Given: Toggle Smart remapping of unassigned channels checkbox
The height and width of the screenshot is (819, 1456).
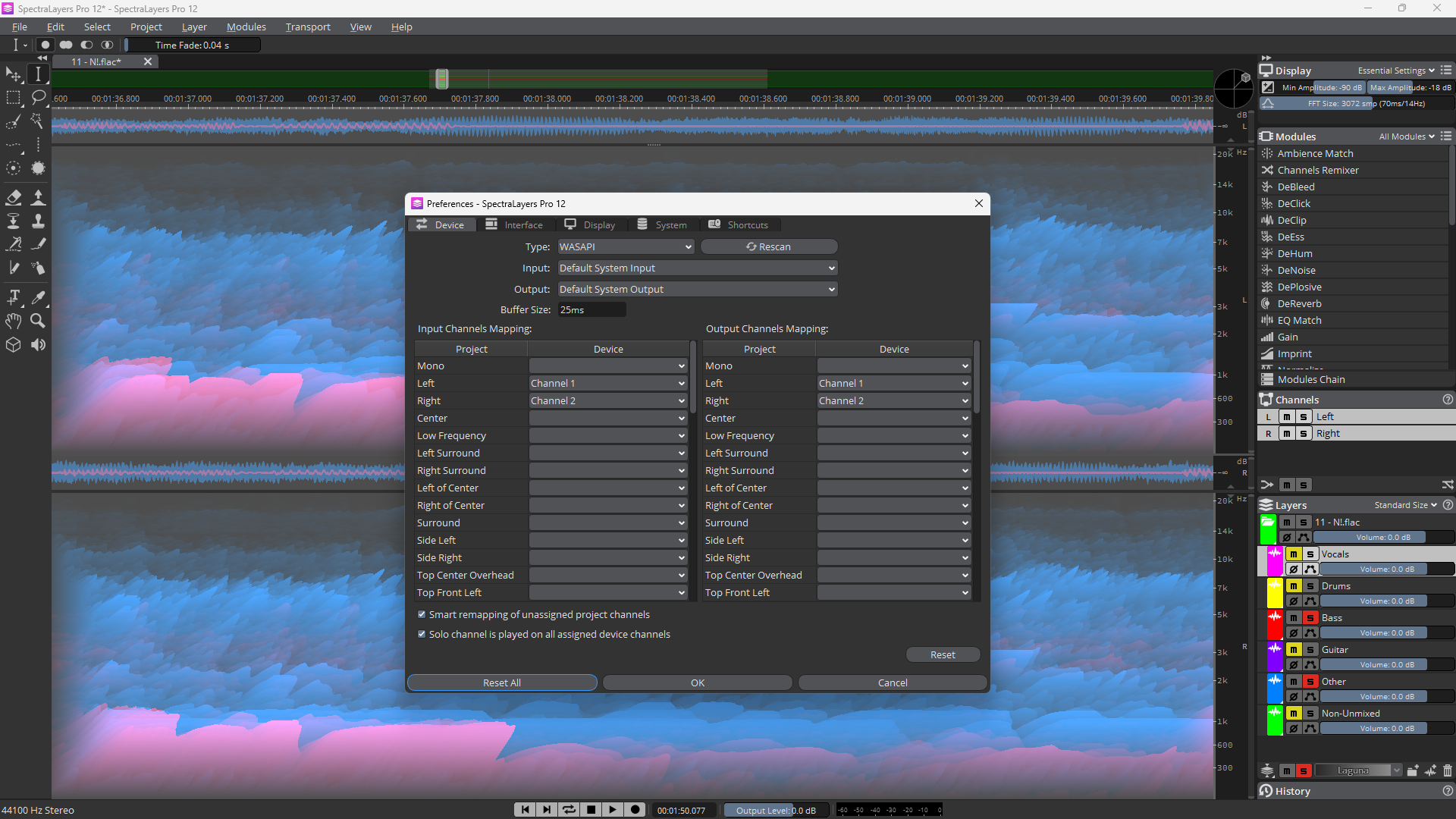Looking at the screenshot, I should 422,614.
